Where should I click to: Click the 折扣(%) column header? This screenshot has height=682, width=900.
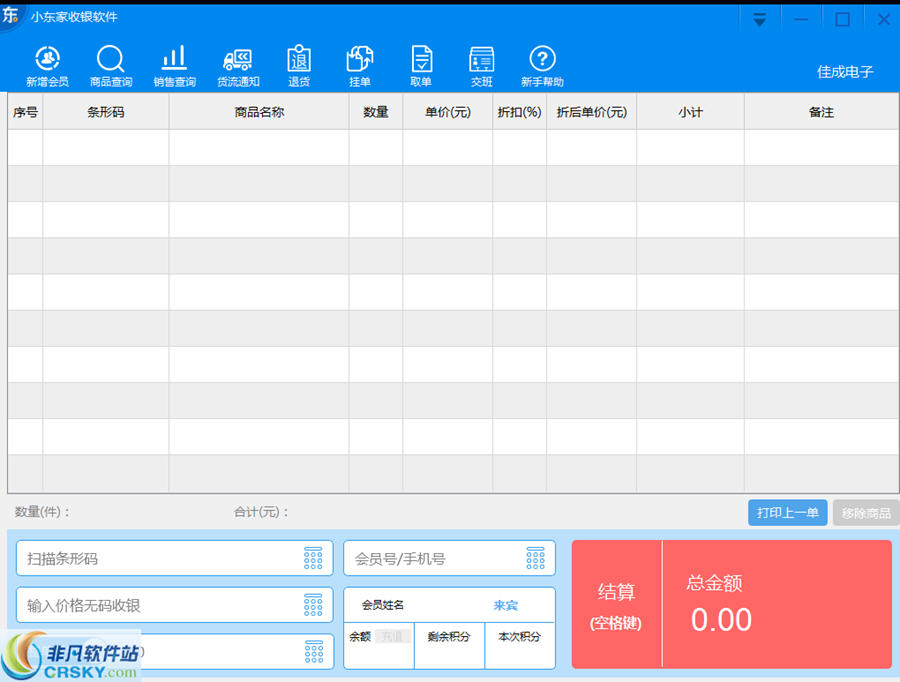[519, 112]
